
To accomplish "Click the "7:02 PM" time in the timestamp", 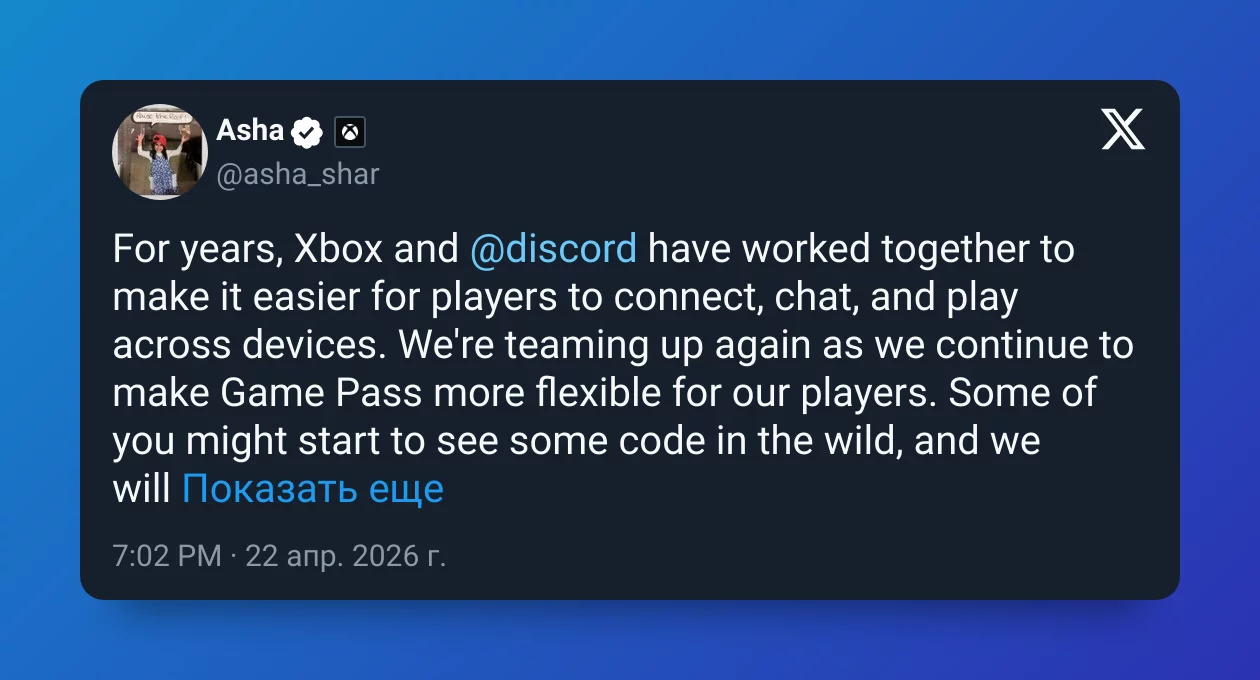I will pos(167,556).
